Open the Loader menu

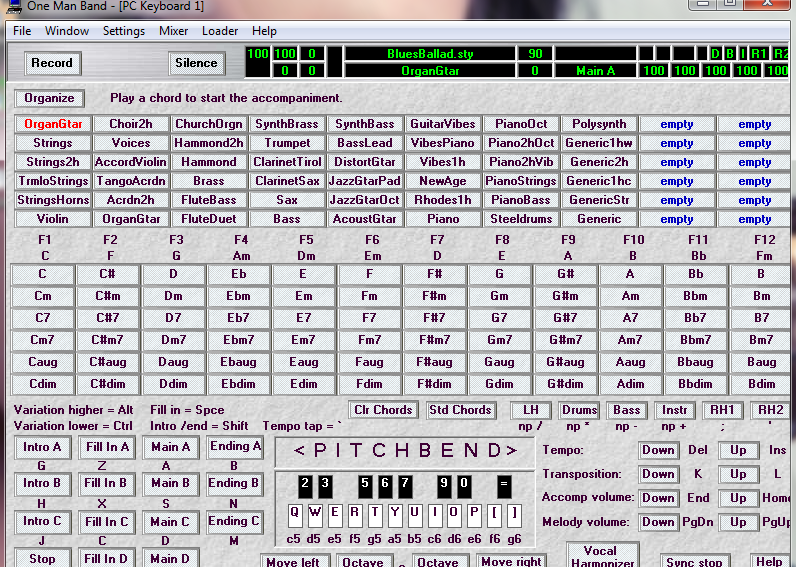point(220,31)
